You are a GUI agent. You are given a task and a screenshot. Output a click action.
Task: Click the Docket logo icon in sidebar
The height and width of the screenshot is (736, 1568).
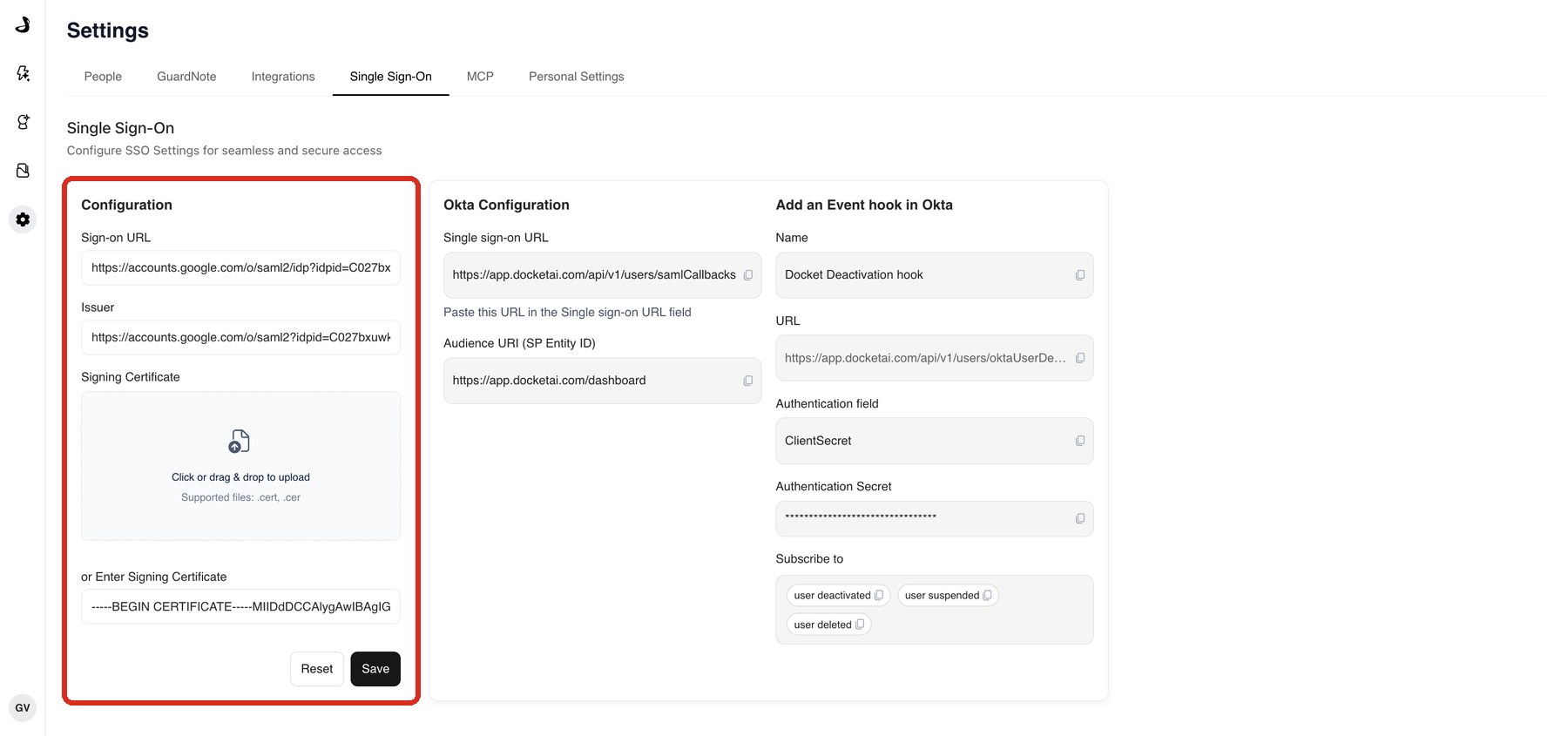[x=23, y=24]
